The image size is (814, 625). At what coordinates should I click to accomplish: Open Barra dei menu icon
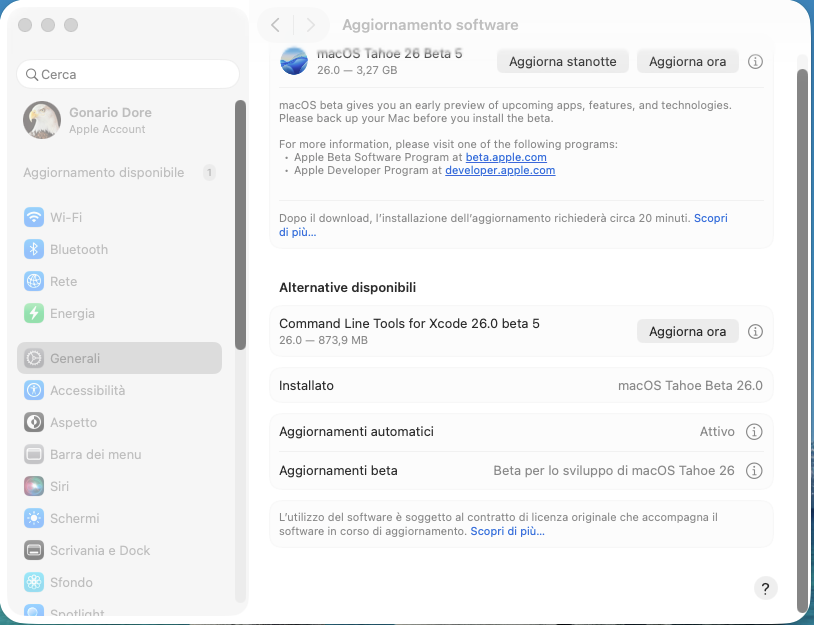[x=34, y=455]
